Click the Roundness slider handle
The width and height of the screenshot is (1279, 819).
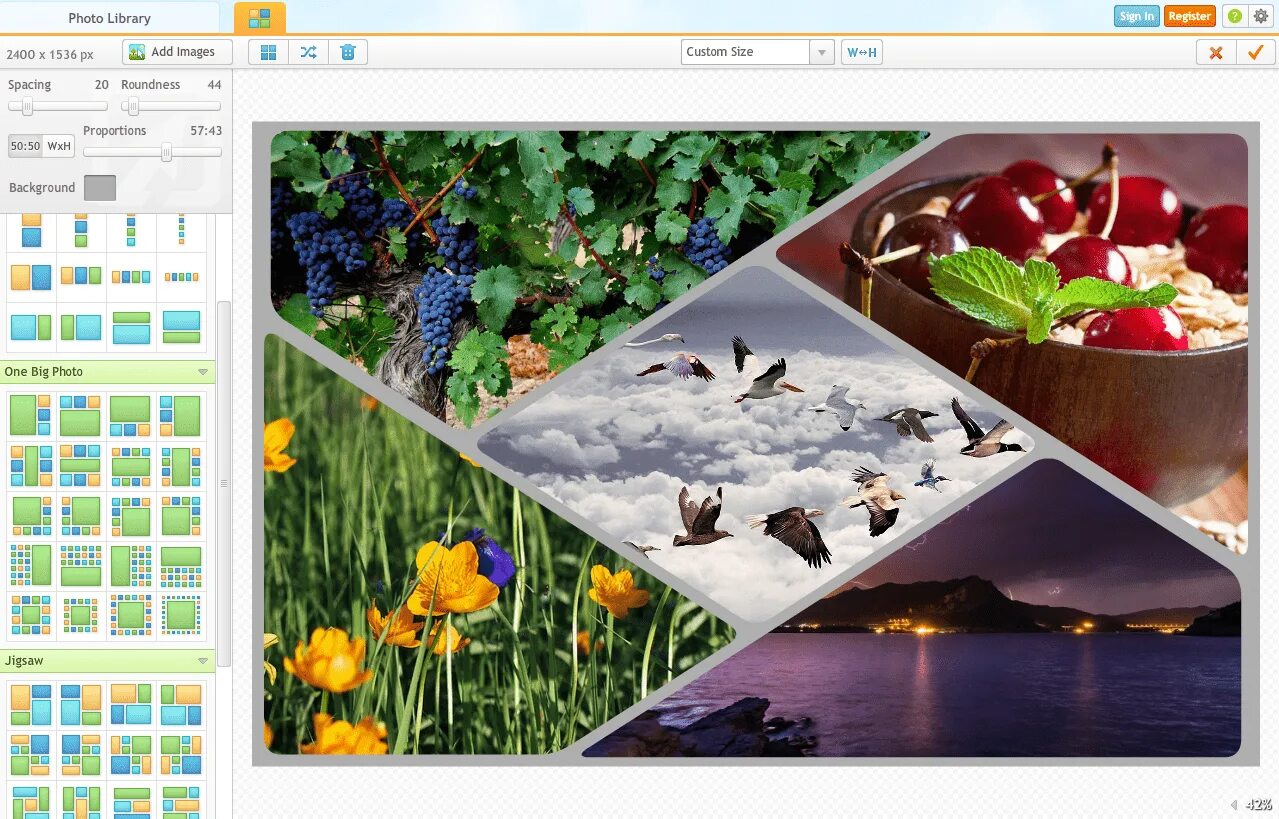(x=134, y=107)
